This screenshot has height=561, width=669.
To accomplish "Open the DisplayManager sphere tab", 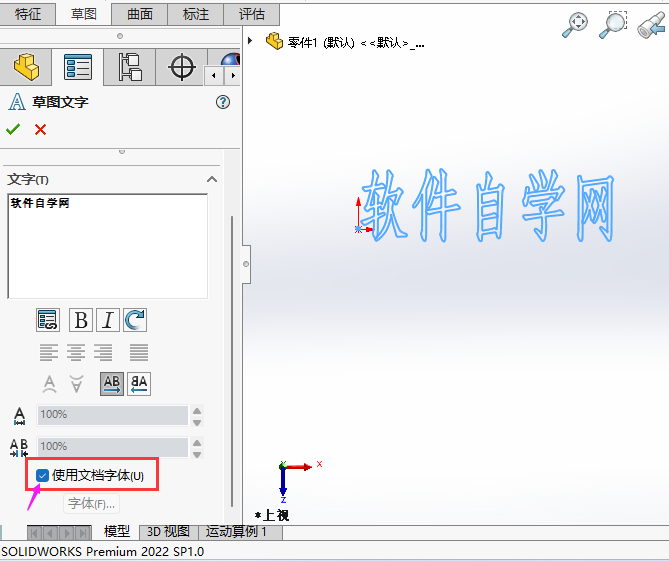I will click(230, 58).
